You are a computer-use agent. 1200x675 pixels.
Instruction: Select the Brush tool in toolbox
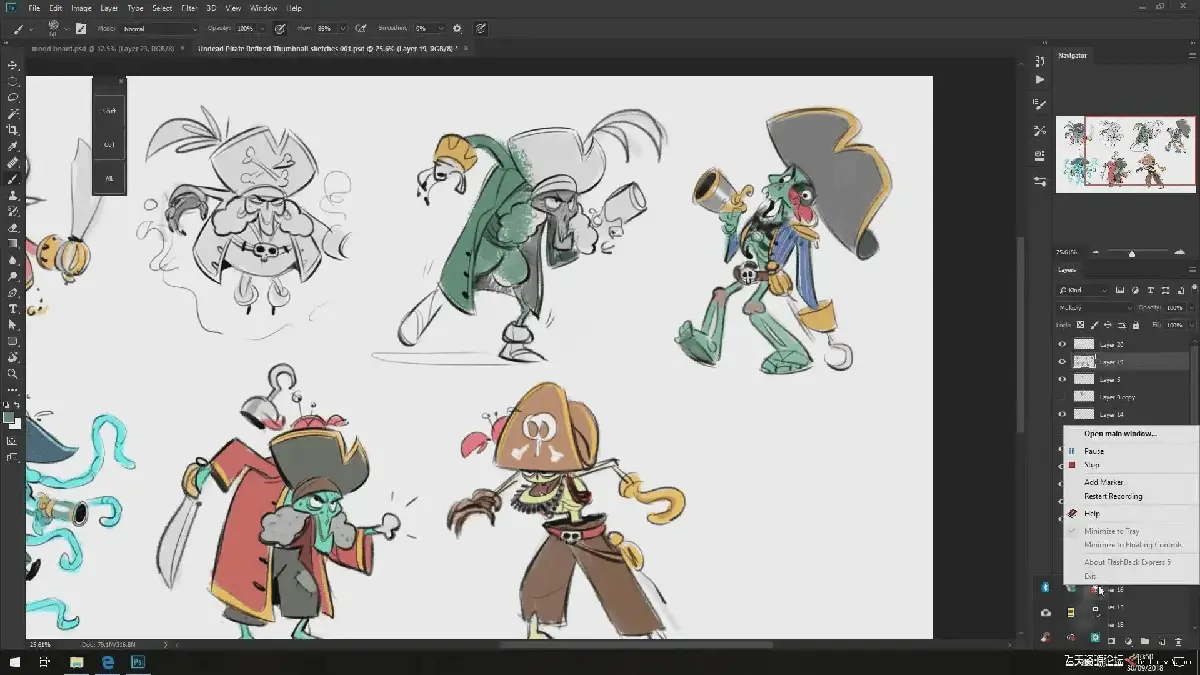click(x=13, y=179)
